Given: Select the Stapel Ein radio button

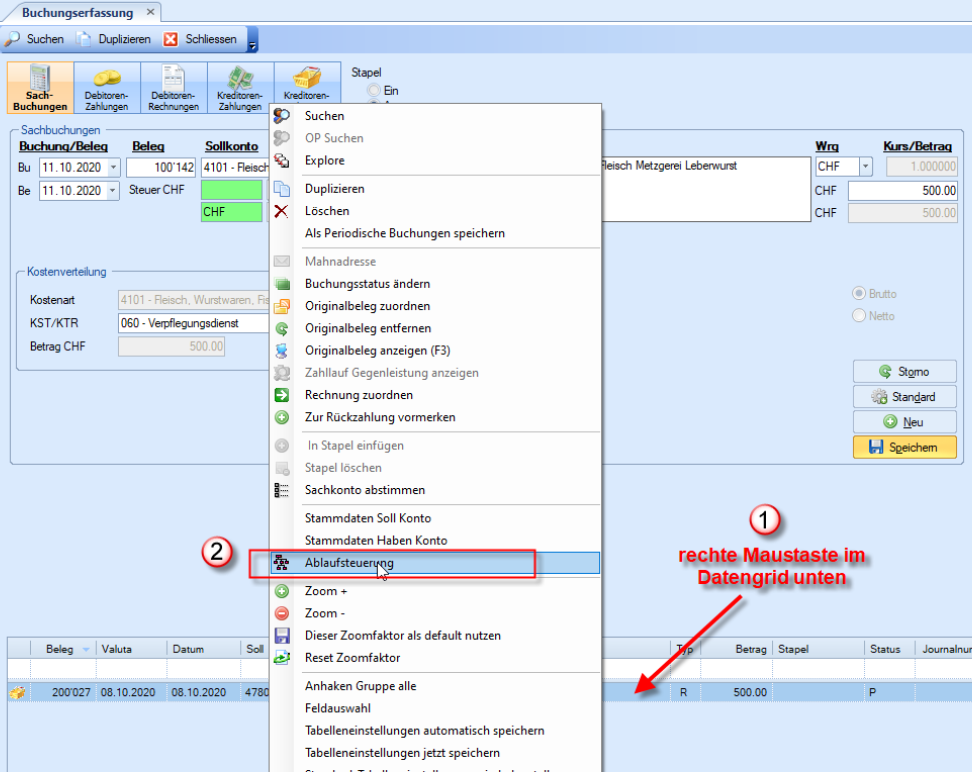Looking at the screenshot, I should pos(376,90).
